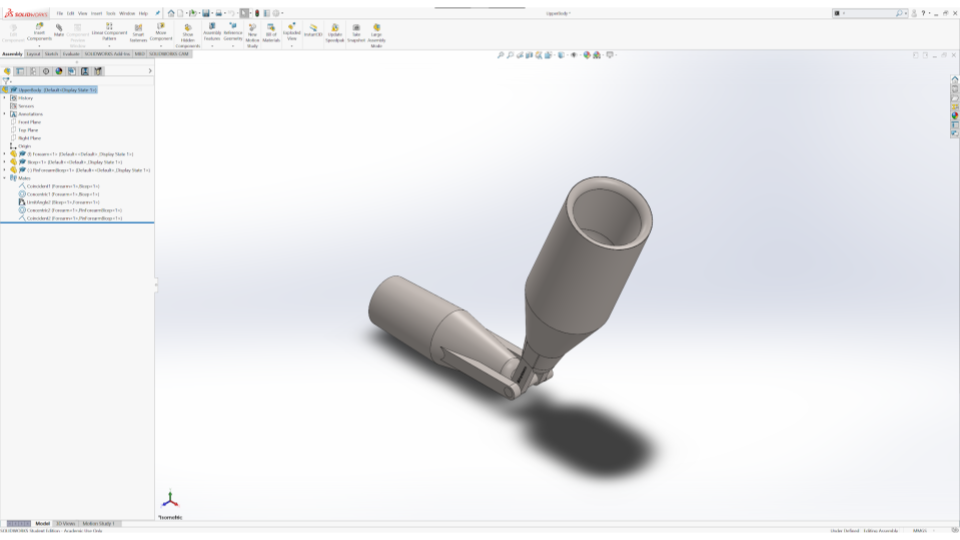Expand the Bicep<1> component node
This screenshot has height=540, width=960.
pyautogui.click(x=4, y=162)
